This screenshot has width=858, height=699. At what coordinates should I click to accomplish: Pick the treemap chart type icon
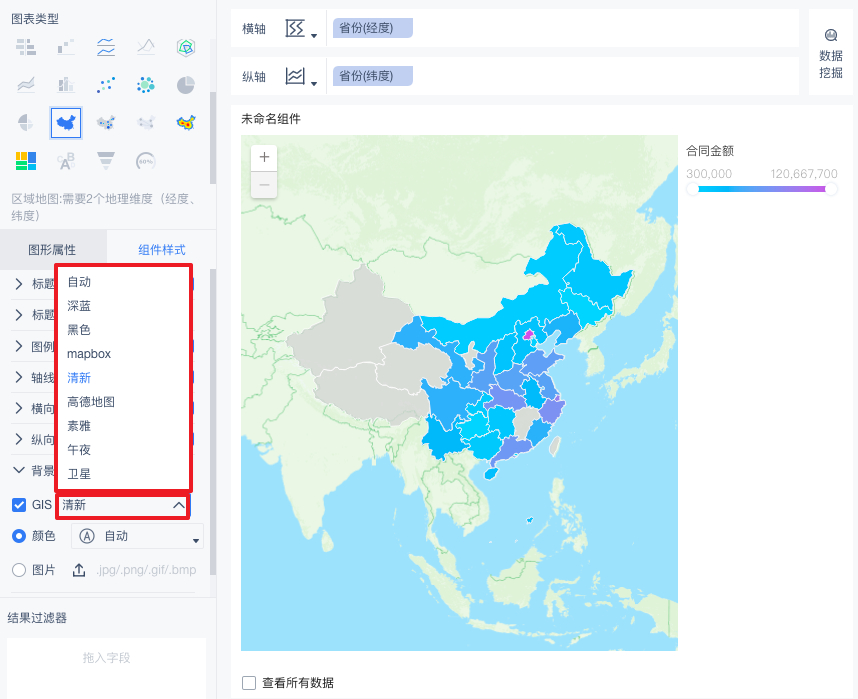tap(26, 161)
